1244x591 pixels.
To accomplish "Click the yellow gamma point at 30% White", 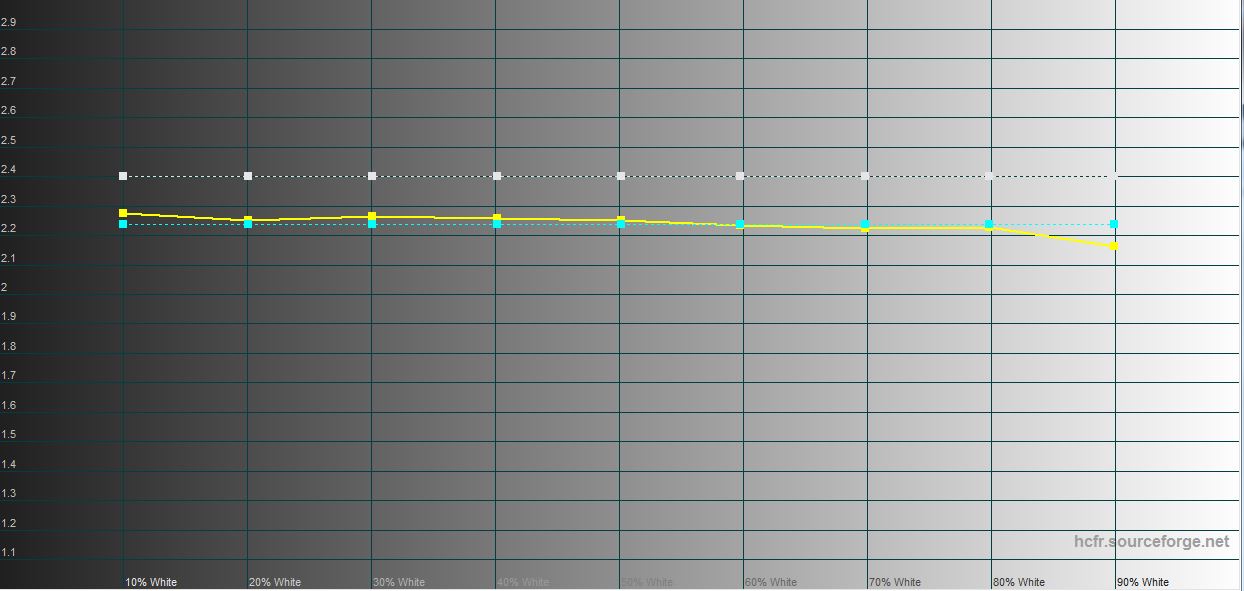I will click(x=372, y=216).
